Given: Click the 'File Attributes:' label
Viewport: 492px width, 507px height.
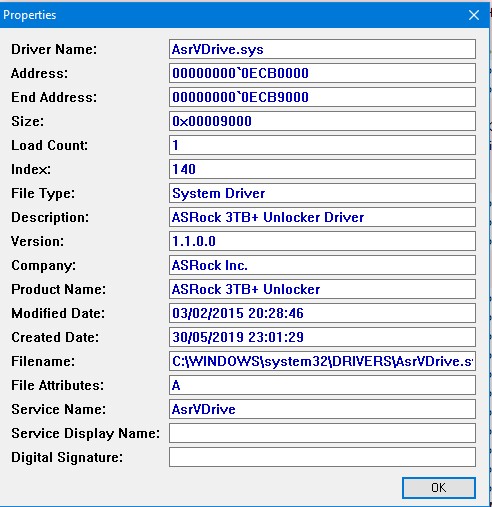Looking at the screenshot, I should click(57, 385).
